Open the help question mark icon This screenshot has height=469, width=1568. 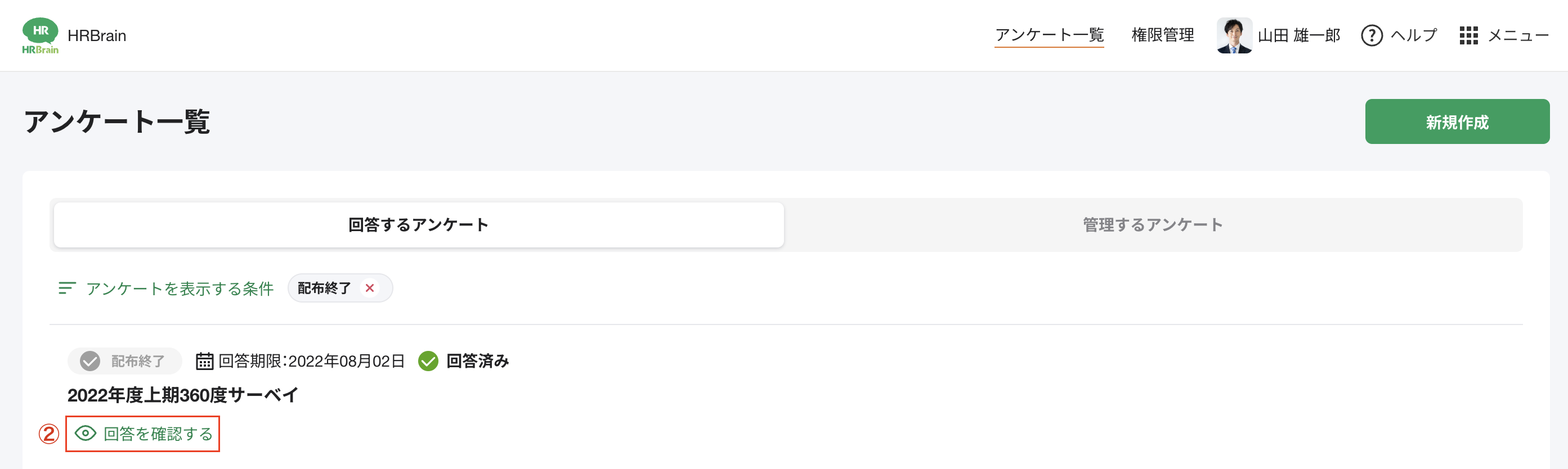1372,35
